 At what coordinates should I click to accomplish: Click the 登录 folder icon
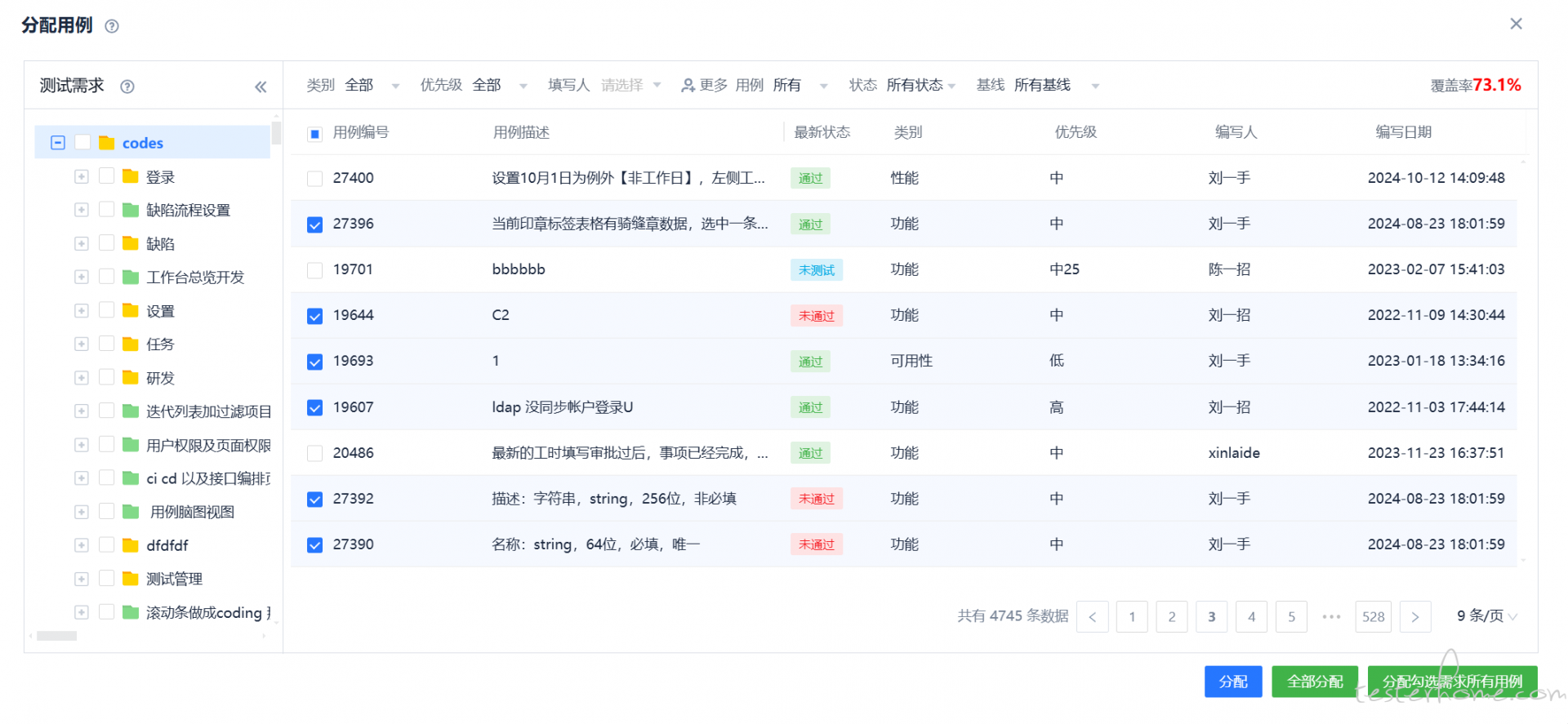click(130, 176)
